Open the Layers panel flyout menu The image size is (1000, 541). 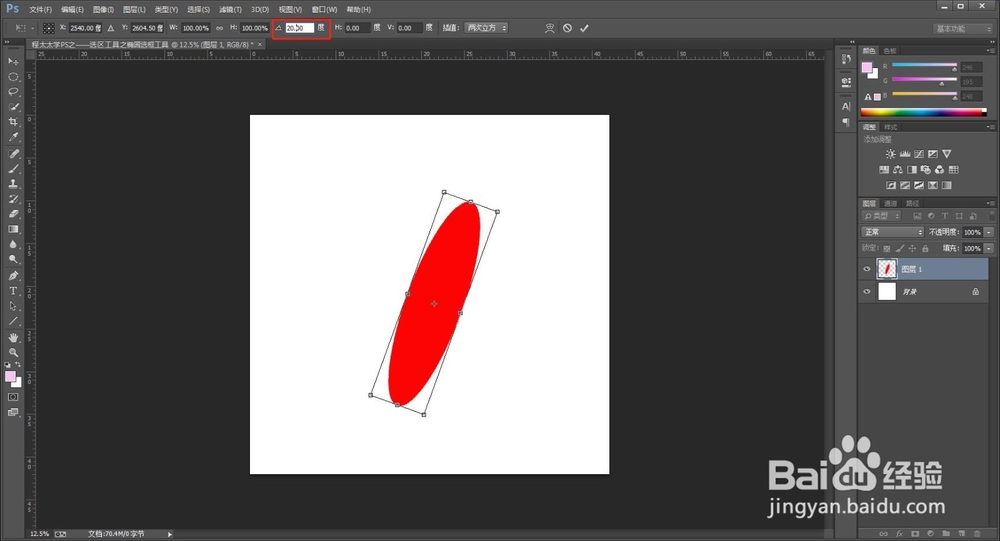[990, 203]
